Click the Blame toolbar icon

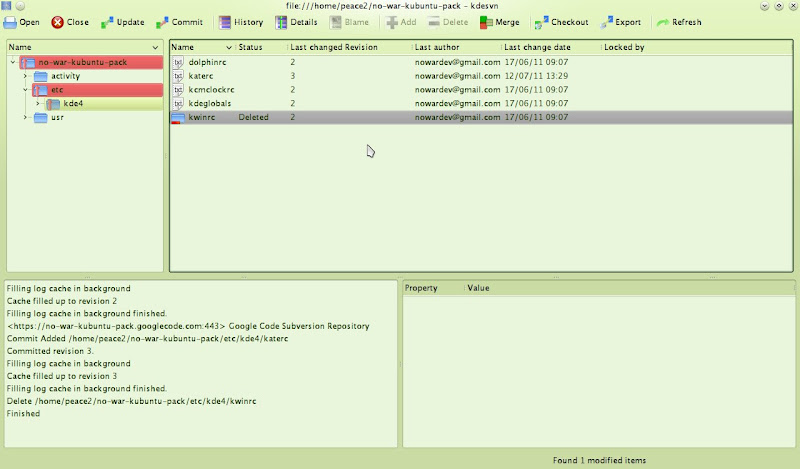336,22
